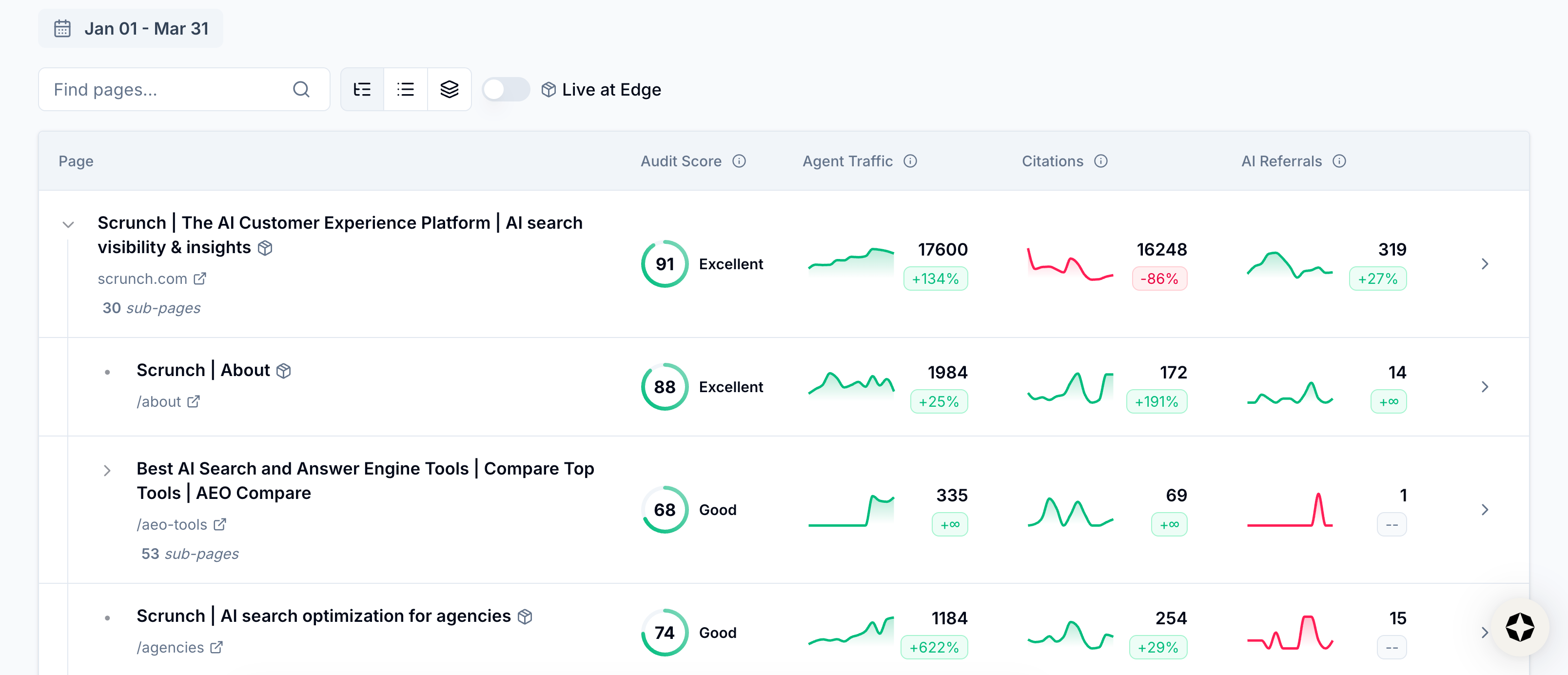
Task: Open details arrow for the homepage row
Action: coord(1485,263)
